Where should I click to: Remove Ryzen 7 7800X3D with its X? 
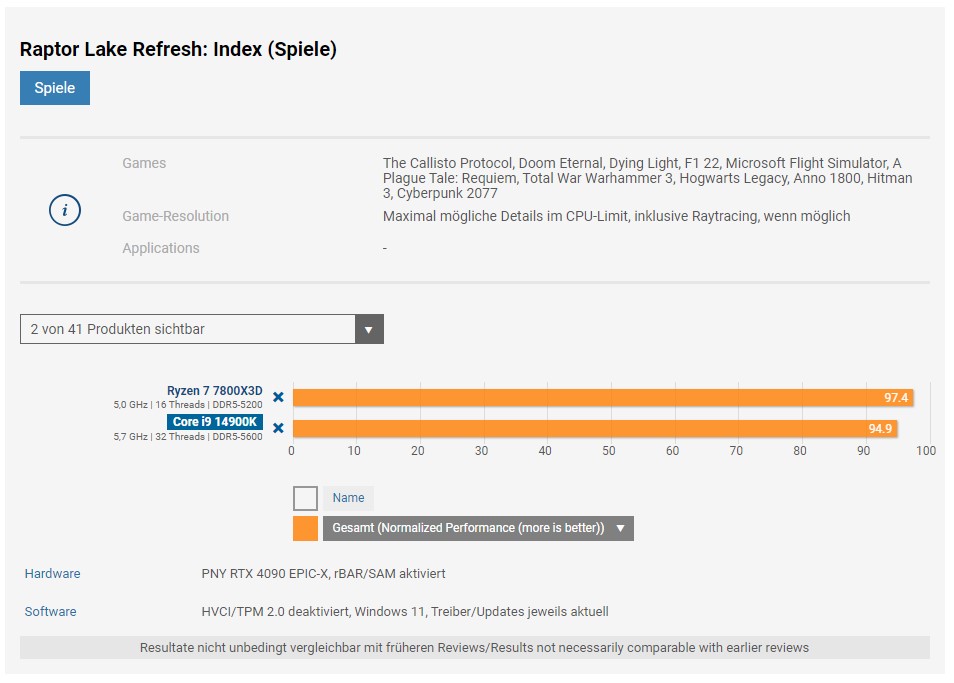tap(278, 397)
